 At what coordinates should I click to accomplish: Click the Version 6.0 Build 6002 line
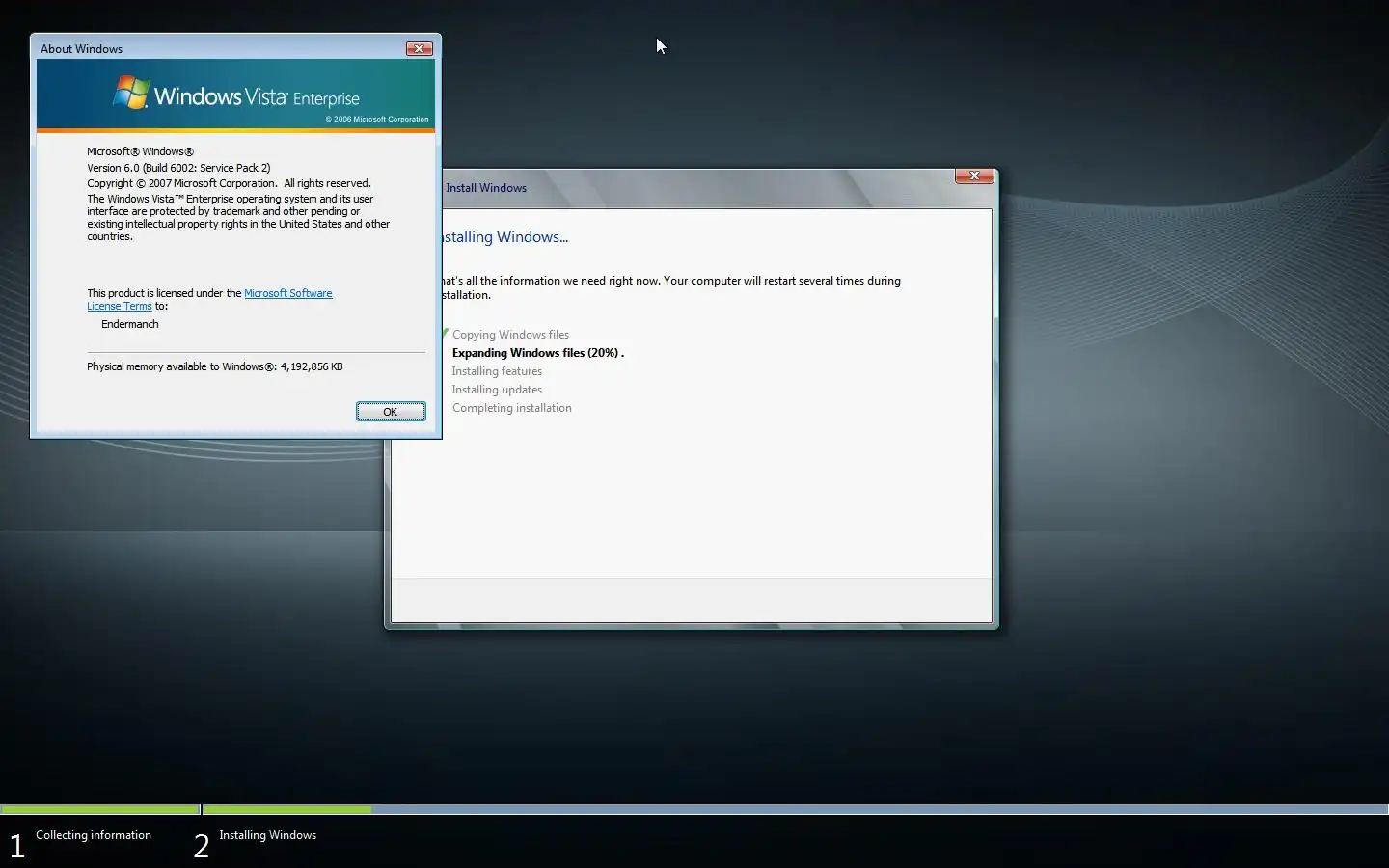(x=178, y=168)
